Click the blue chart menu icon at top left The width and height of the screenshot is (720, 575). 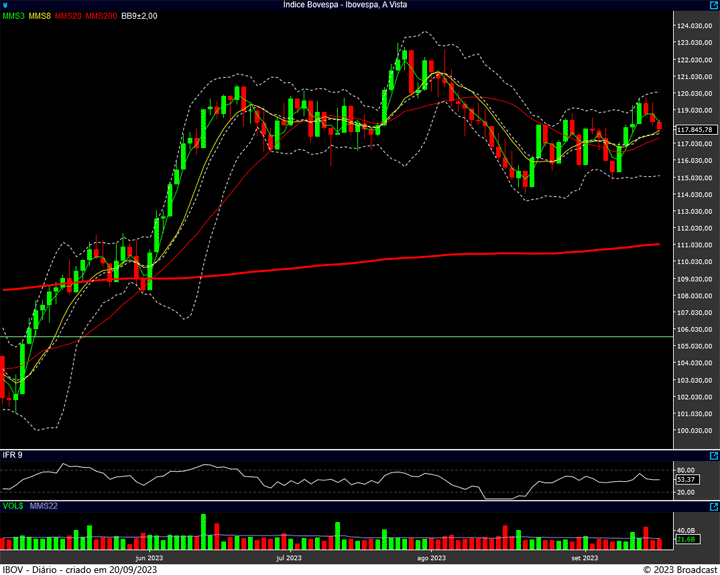[6, 5]
